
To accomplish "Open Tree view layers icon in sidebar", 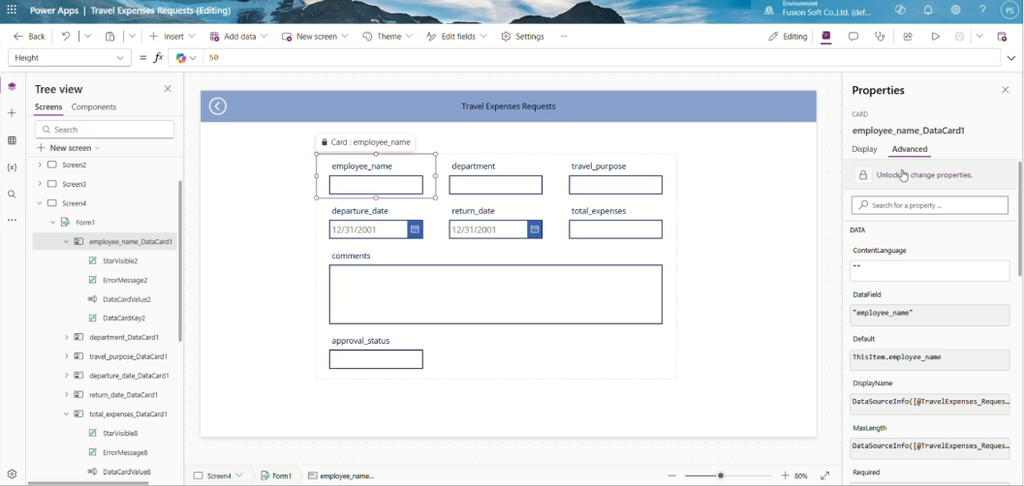I will [x=12, y=86].
